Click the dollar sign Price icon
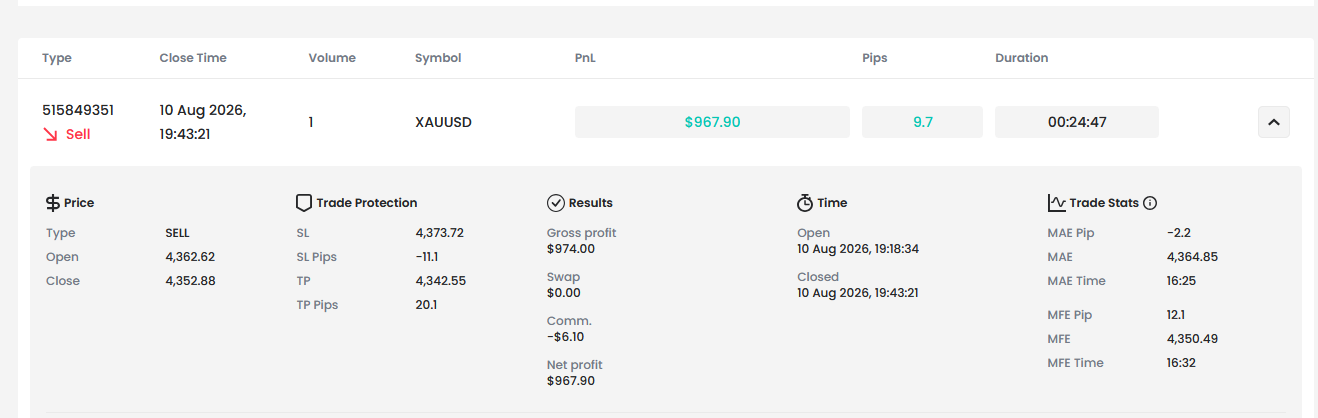The width and height of the screenshot is (1318, 418). (53, 203)
